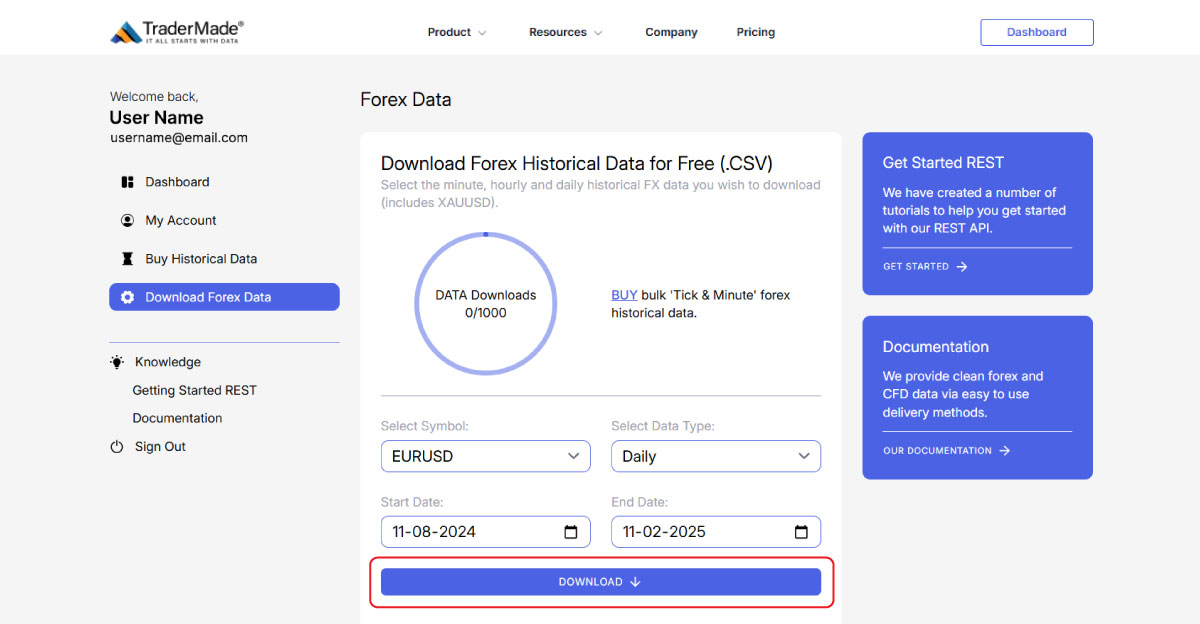The image size is (1200, 624).
Task: Open the Select Data Type Daily dropdown
Action: [x=716, y=456]
